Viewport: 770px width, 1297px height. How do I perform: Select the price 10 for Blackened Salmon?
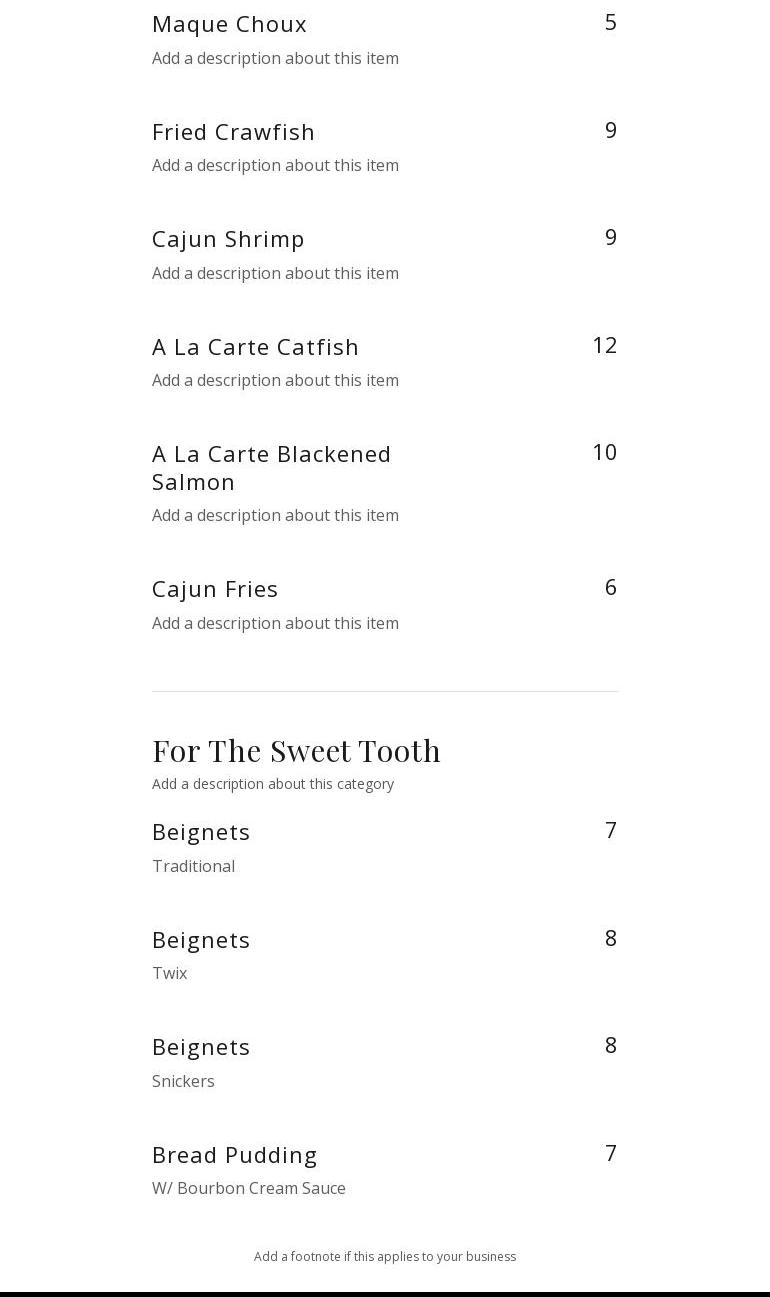click(x=604, y=452)
